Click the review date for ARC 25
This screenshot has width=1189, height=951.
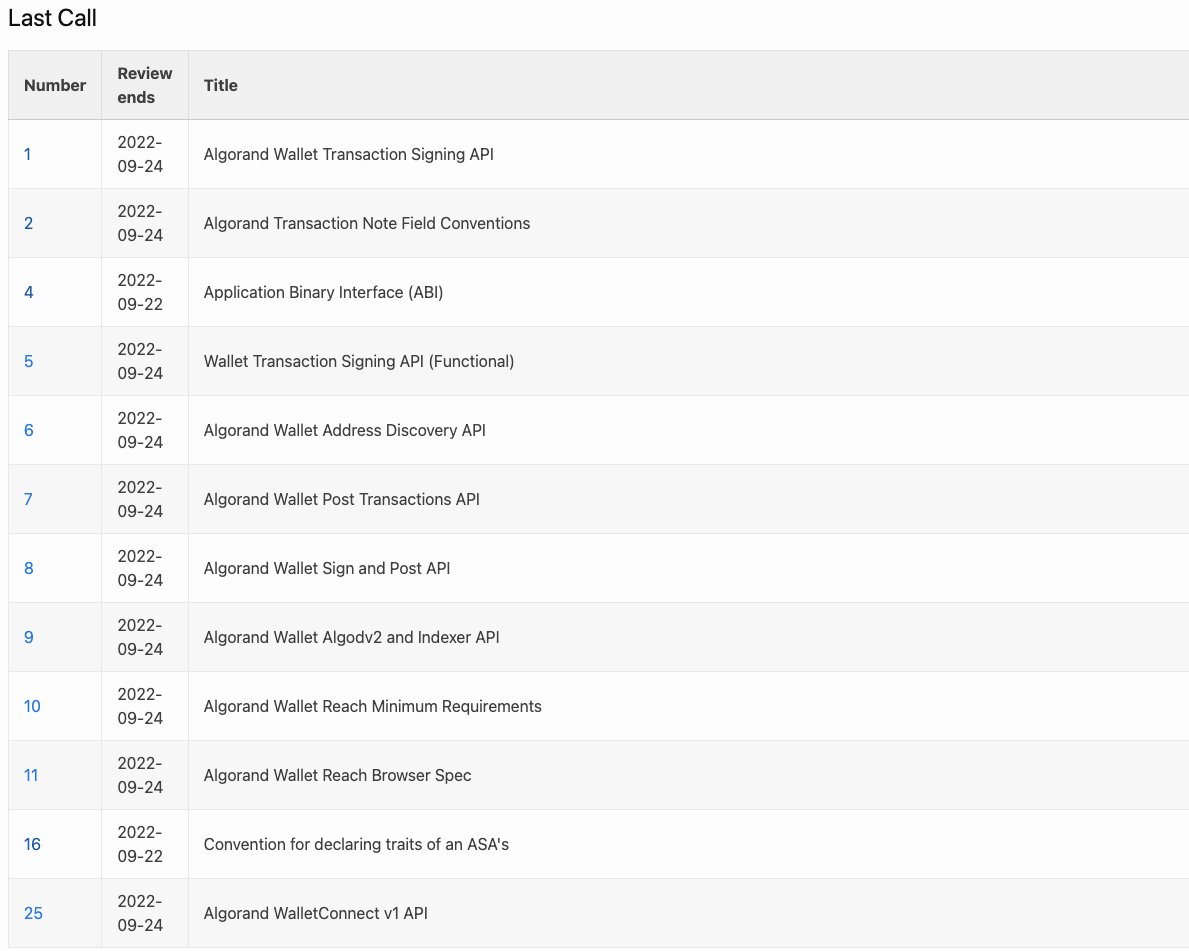coord(140,914)
